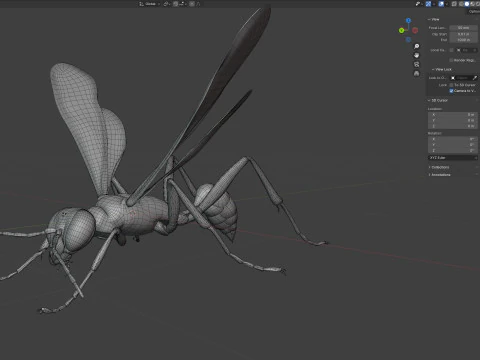Viewport: 480px width, 360px height.
Task: Toggle the camera view icon
Action: click(x=417, y=64)
